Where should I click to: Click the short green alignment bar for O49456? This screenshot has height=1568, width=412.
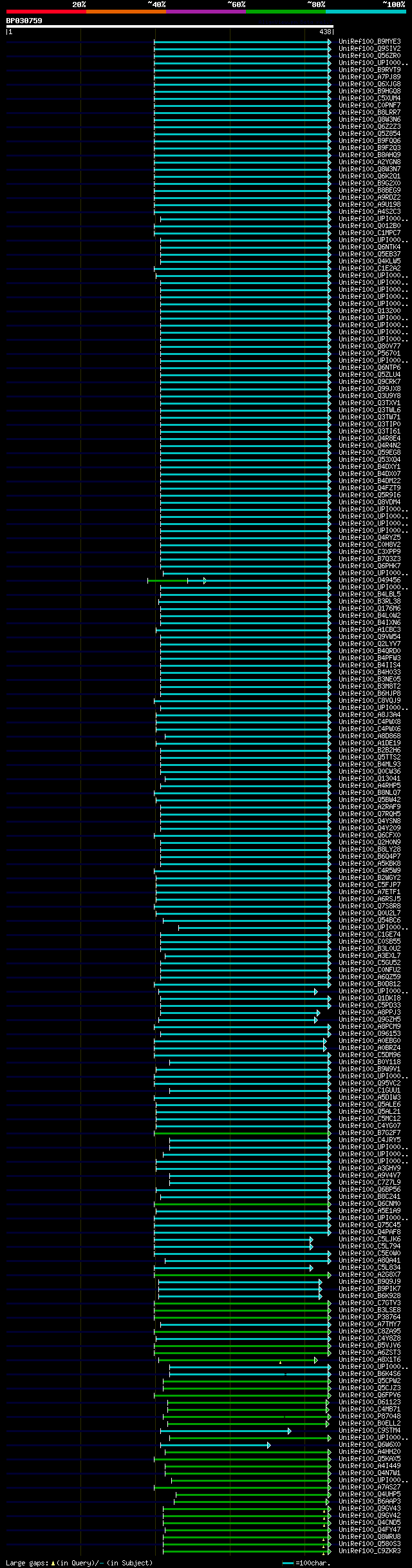pyautogui.click(x=167, y=580)
